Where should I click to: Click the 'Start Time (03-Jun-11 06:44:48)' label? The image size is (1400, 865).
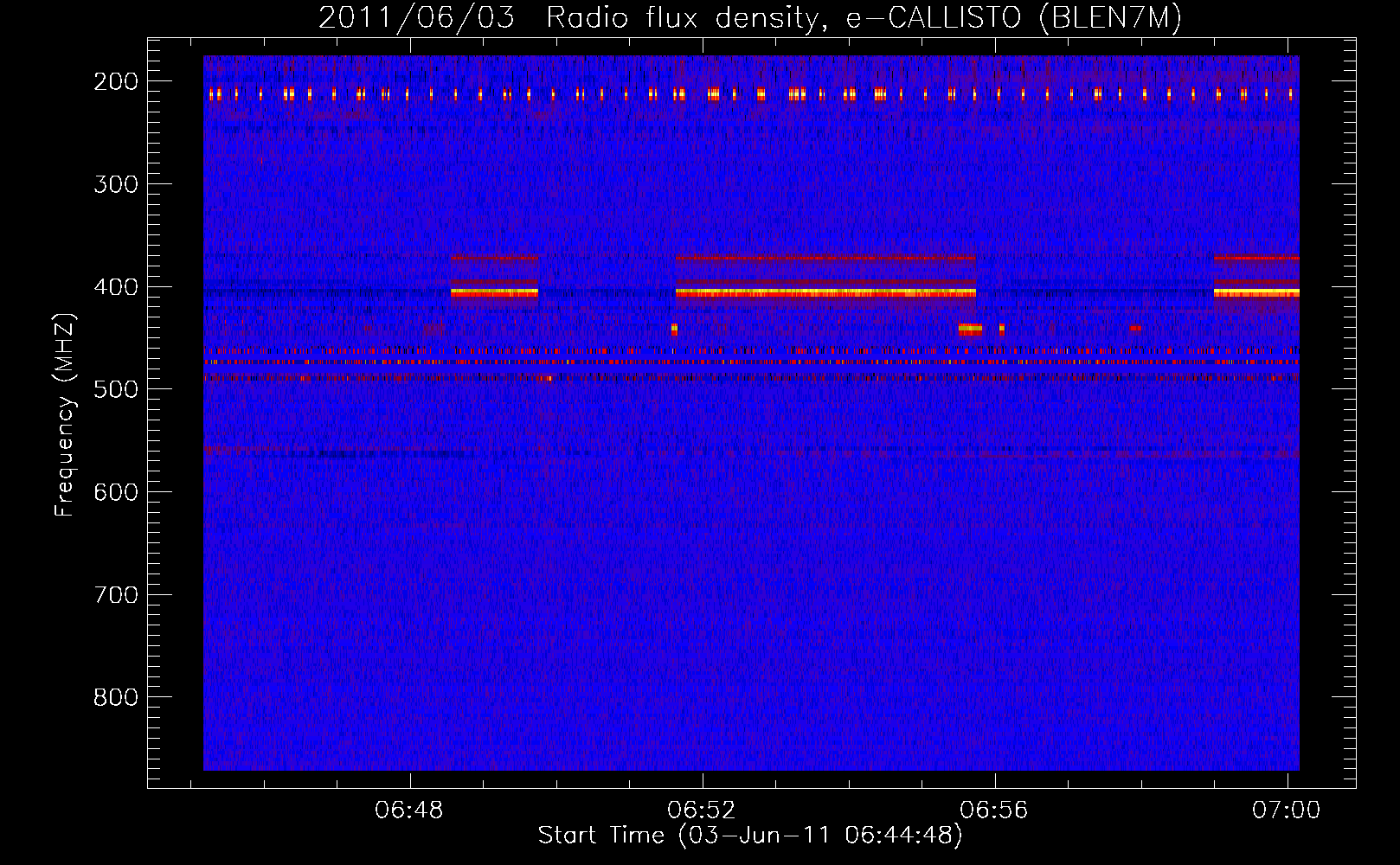[x=750, y=836]
